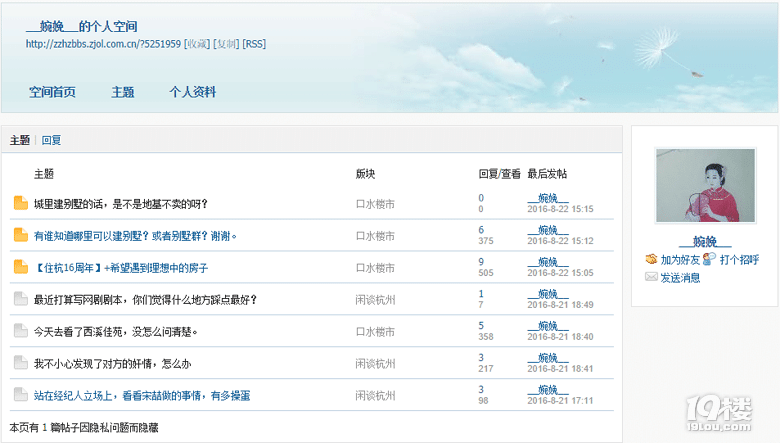
Task: Click 闲谈杭州 board in 奸情 row
Action: [x=376, y=364]
